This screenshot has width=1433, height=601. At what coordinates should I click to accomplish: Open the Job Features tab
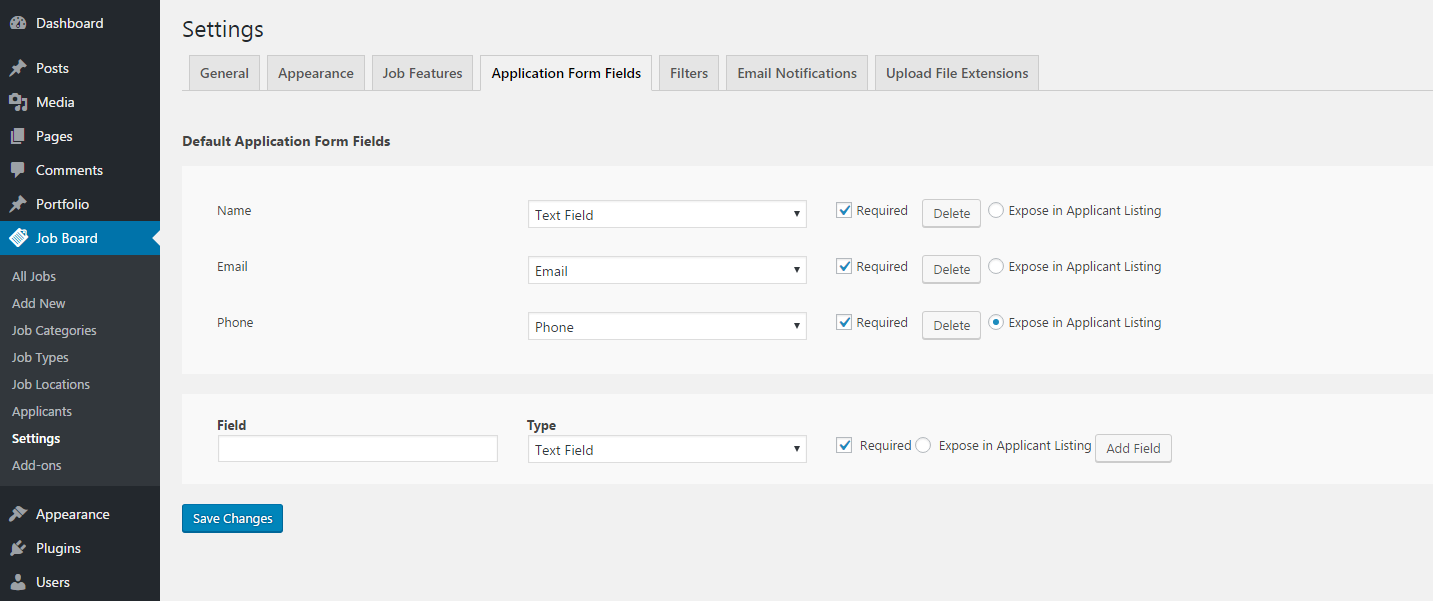pyautogui.click(x=422, y=73)
